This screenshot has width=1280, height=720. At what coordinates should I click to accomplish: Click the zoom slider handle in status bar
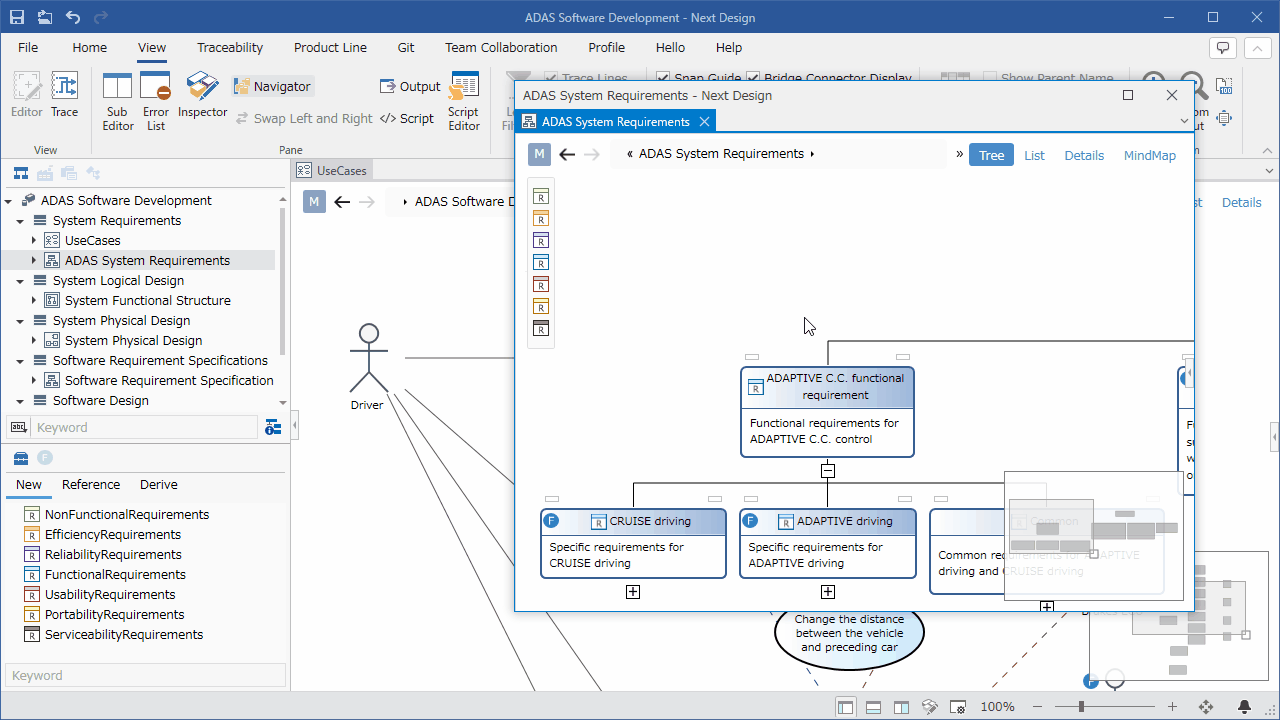(x=1081, y=707)
